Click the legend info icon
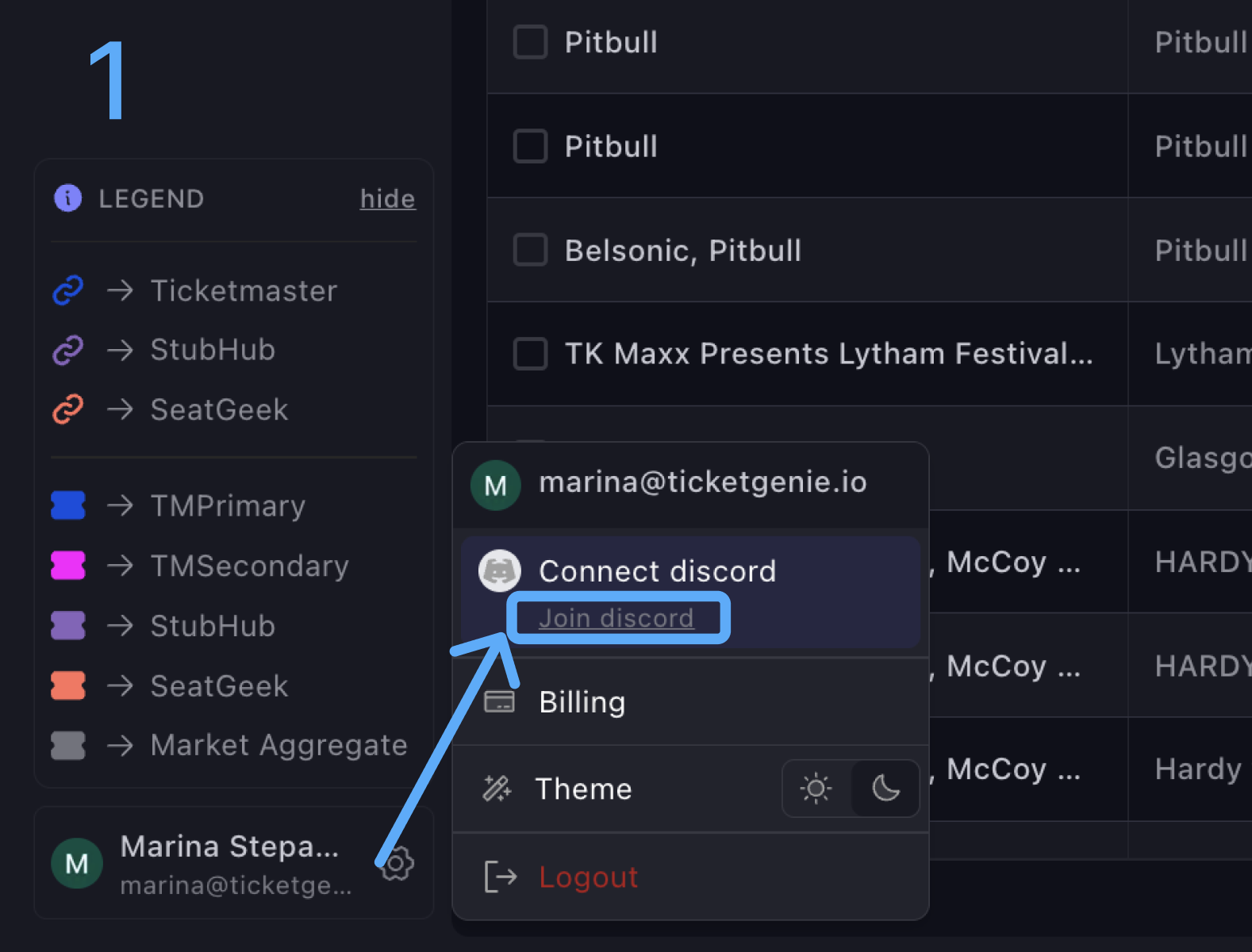 pos(67,198)
